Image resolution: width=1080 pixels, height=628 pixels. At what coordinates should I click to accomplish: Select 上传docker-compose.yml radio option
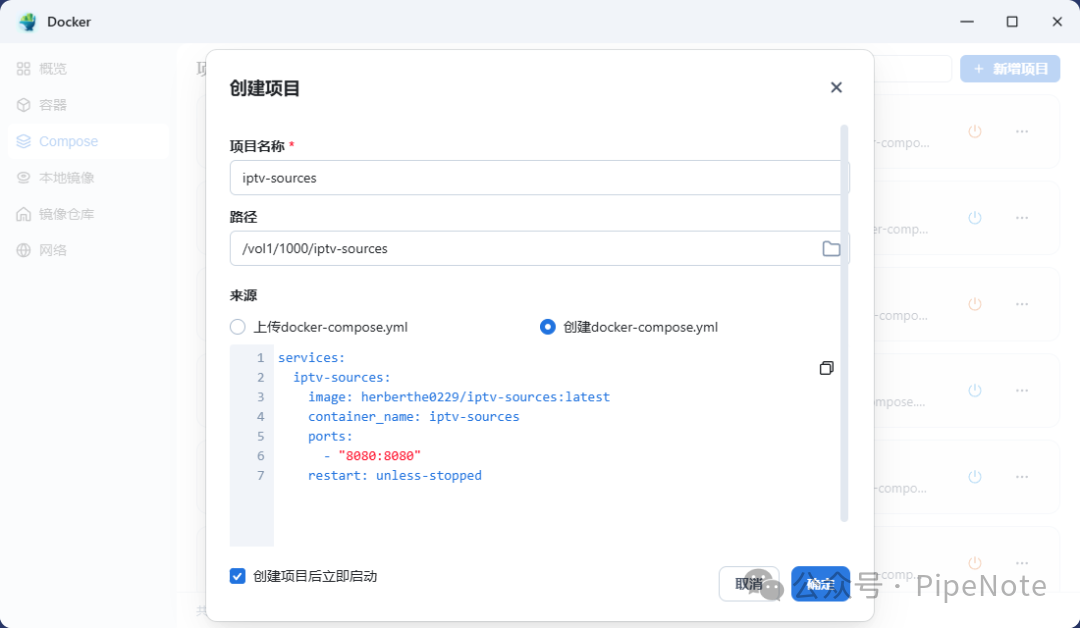click(x=237, y=327)
